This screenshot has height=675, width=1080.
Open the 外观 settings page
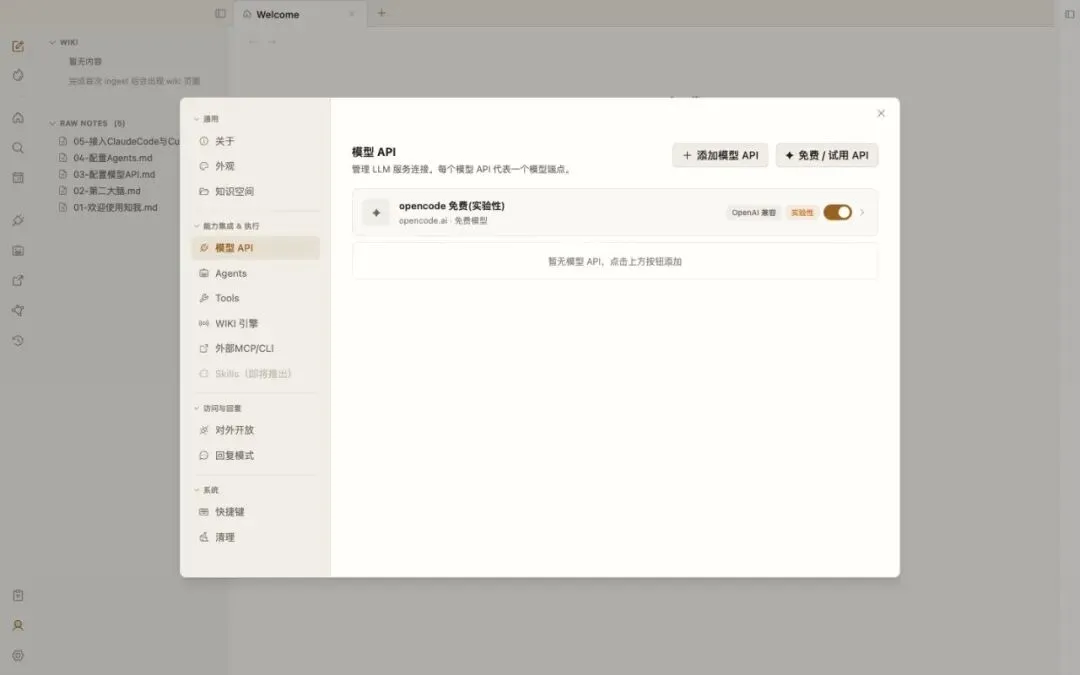coord(256,166)
